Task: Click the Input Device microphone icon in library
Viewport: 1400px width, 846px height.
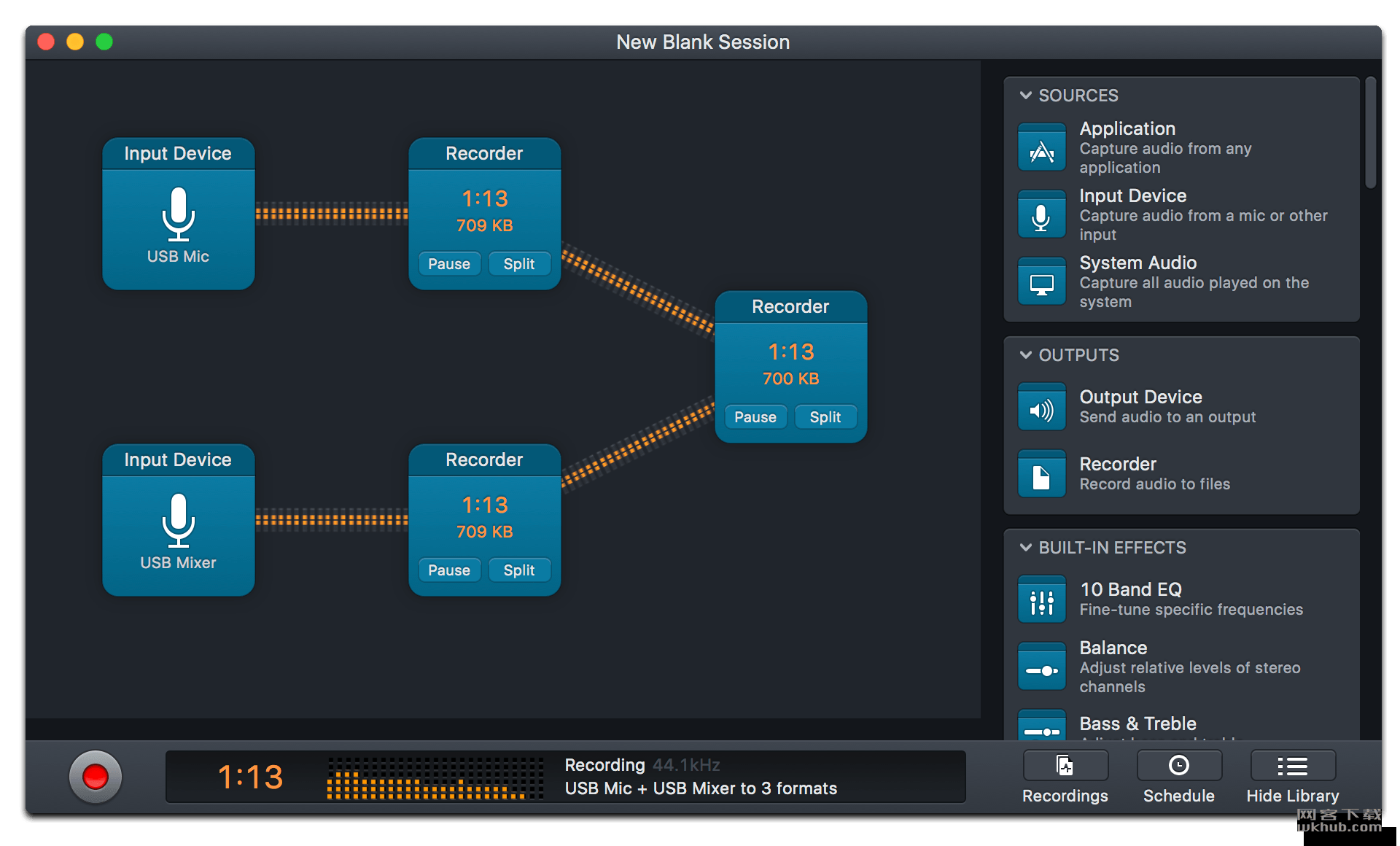Action: pos(1041,215)
